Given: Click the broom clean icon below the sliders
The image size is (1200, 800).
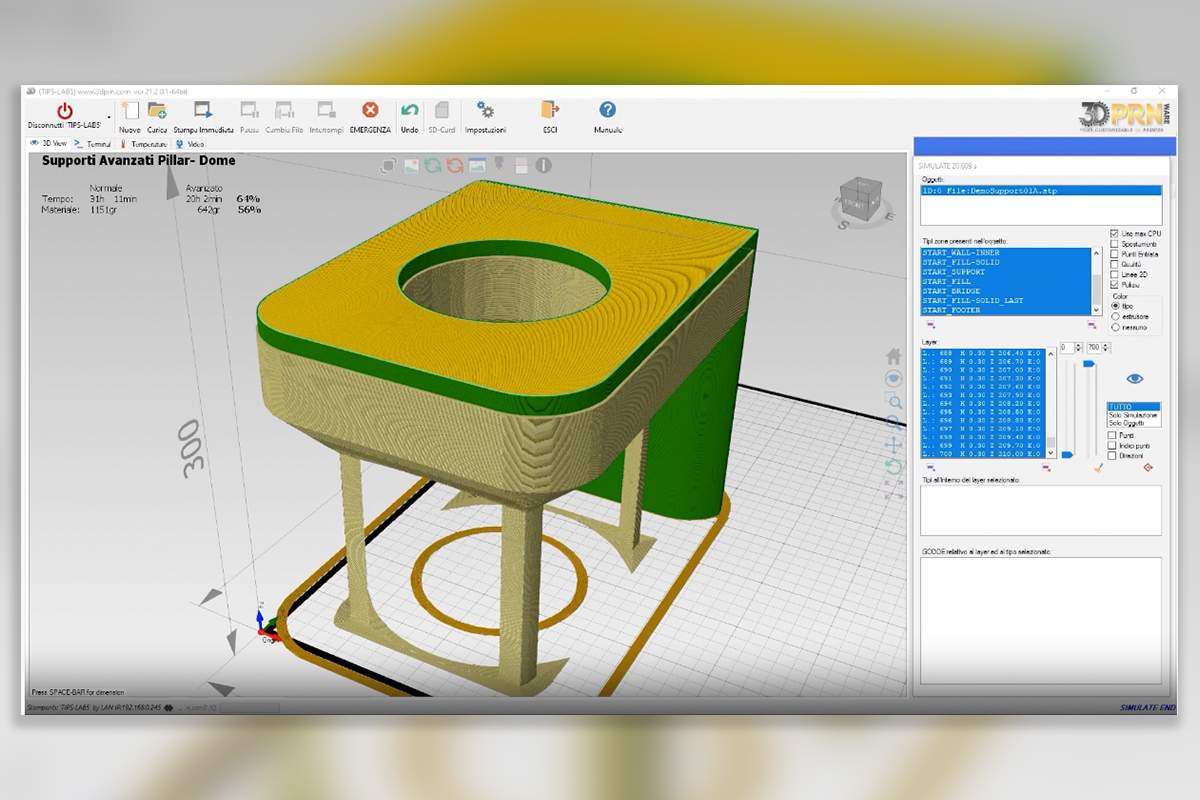Looking at the screenshot, I should click(x=1097, y=467).
